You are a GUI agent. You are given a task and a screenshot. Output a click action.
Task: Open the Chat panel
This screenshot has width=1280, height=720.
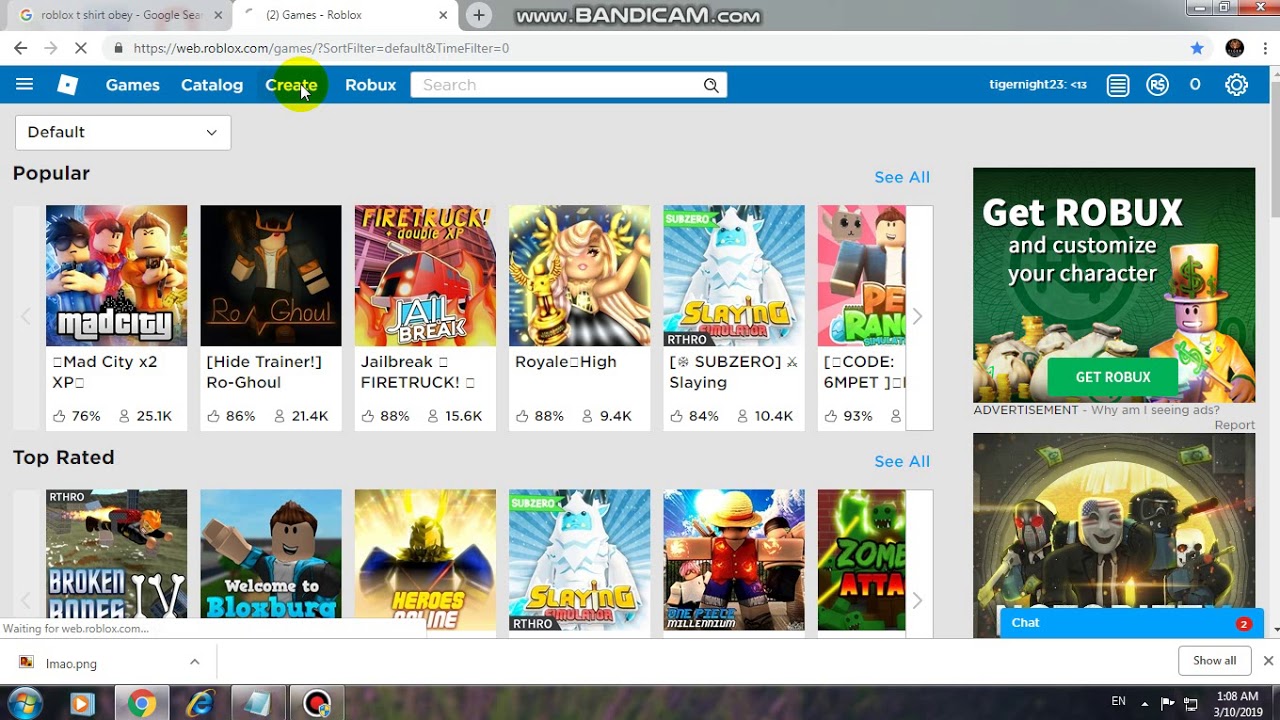click(x=1132, y=623)
